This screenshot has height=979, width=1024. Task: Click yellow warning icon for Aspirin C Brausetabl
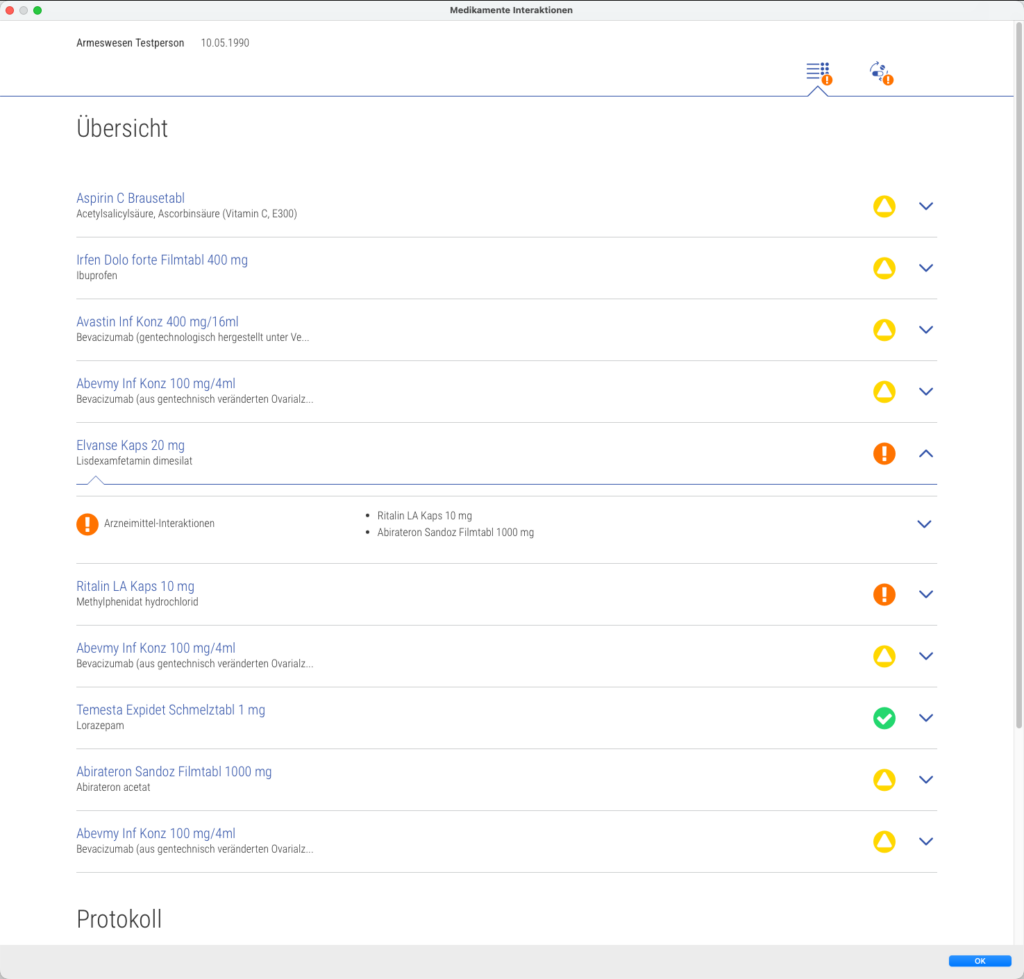click(x=884, y=206)
